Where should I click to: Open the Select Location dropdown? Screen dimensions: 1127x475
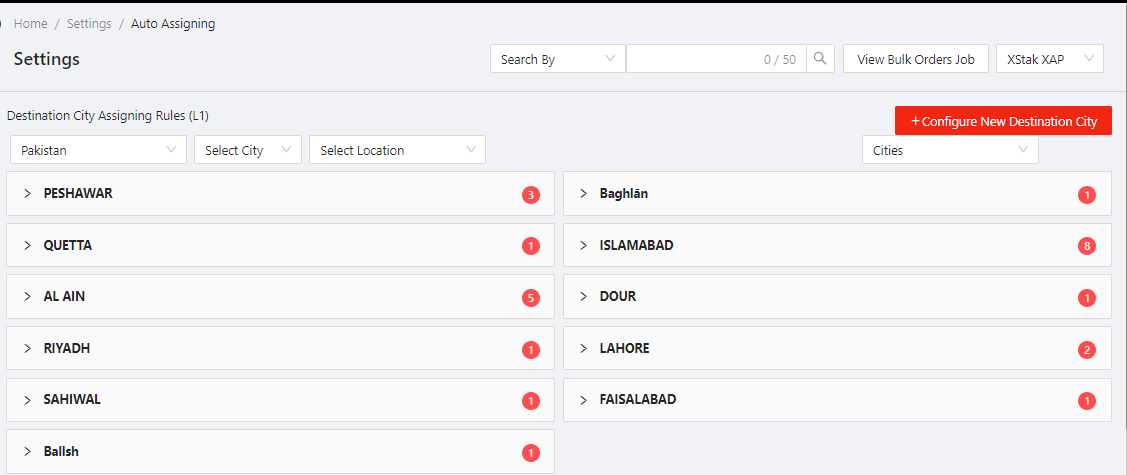click(397, 150)
